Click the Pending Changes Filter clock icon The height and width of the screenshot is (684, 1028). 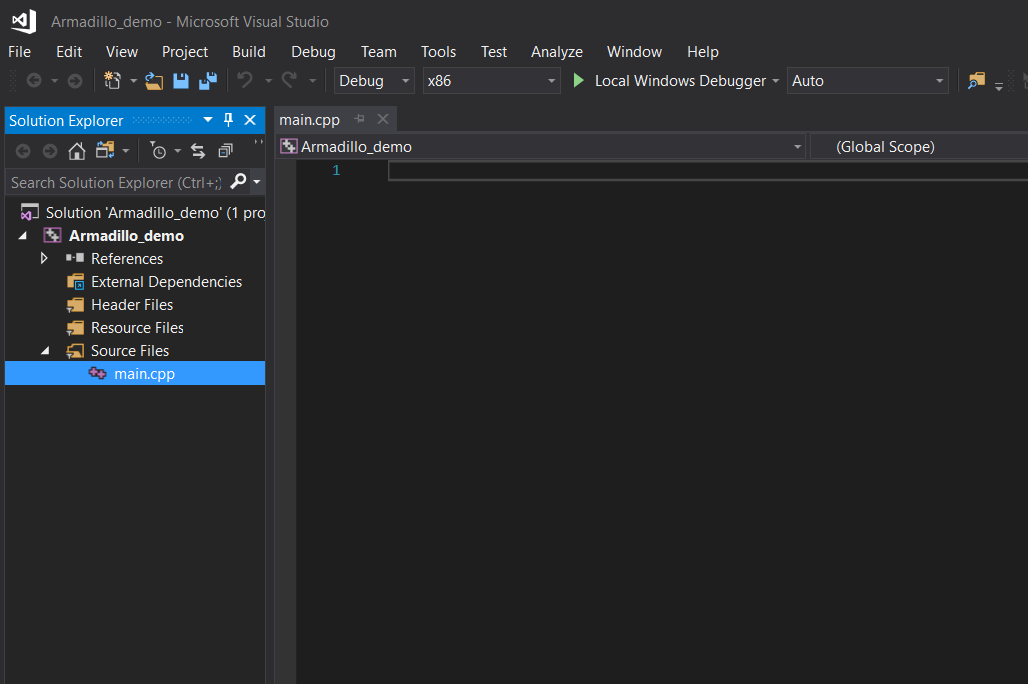(158, 151)
